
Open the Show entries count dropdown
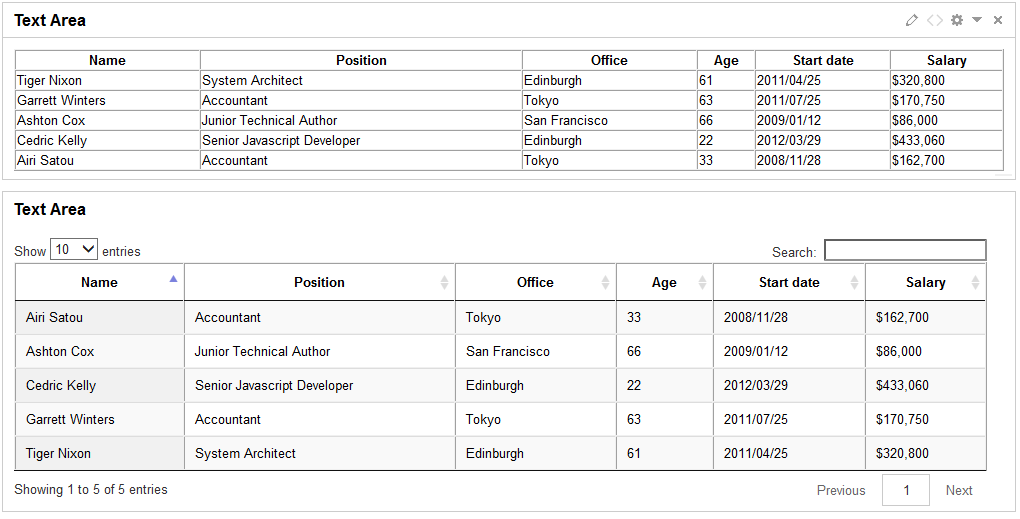click(74, 249)
